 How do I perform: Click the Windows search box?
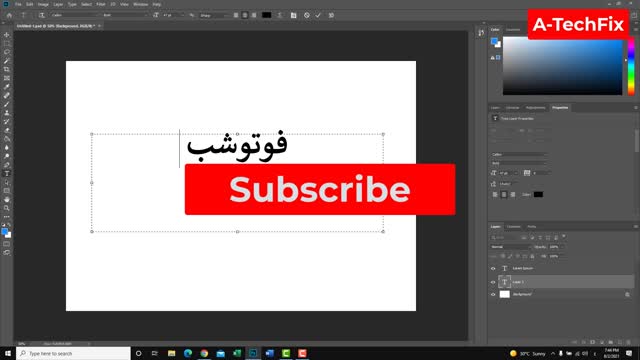(x=73, y=353)
